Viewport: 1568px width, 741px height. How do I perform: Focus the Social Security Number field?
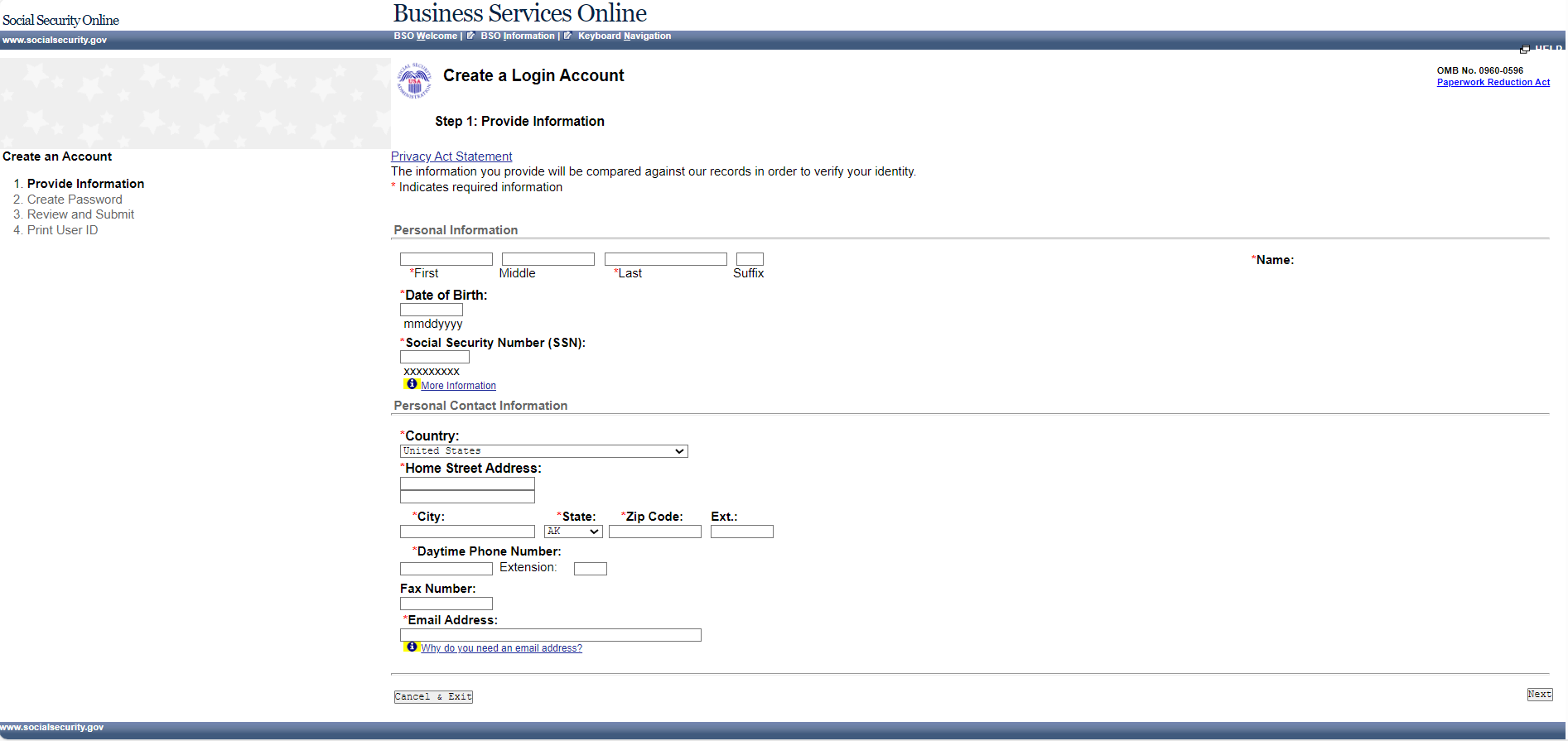(x=435, y=357)
